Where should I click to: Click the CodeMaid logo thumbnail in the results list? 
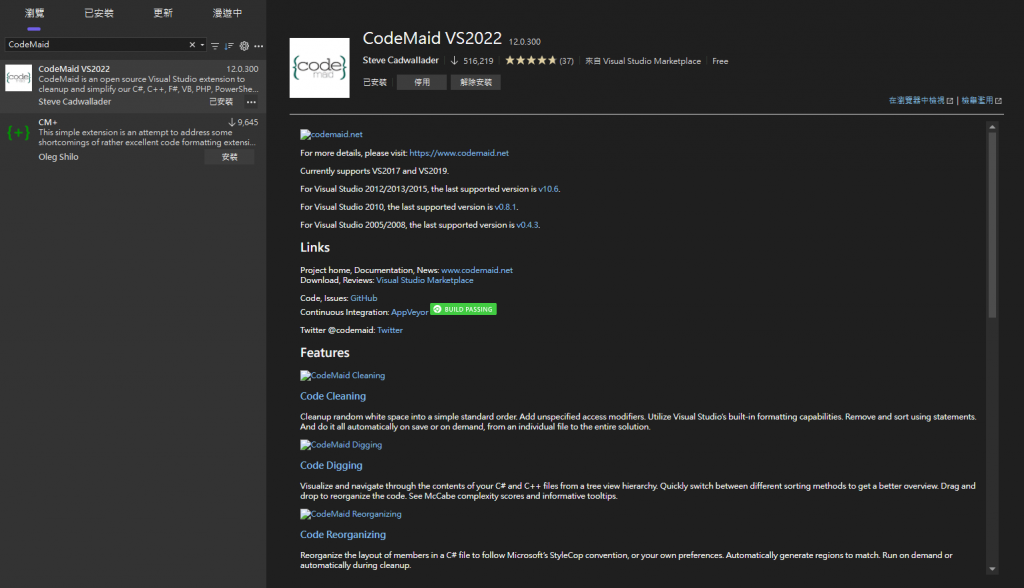18,78
